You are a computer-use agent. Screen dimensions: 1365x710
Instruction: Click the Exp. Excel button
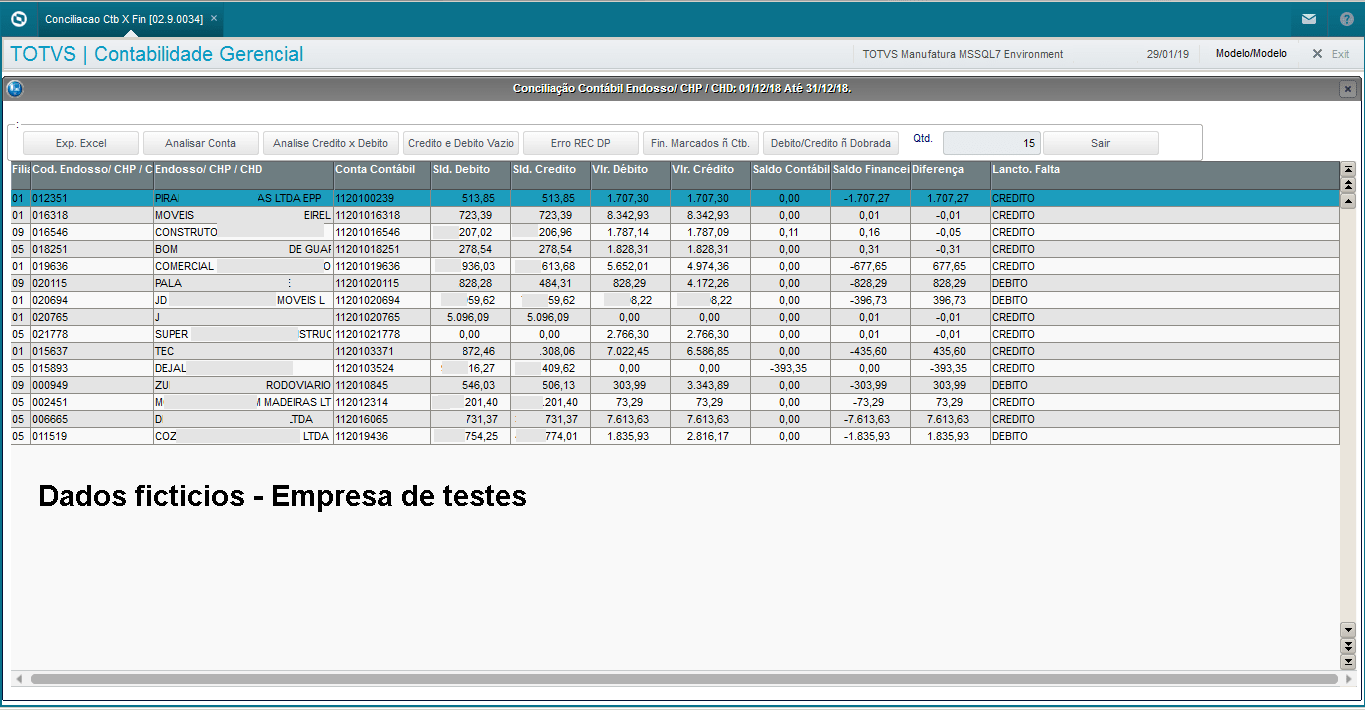click(81, 143)
